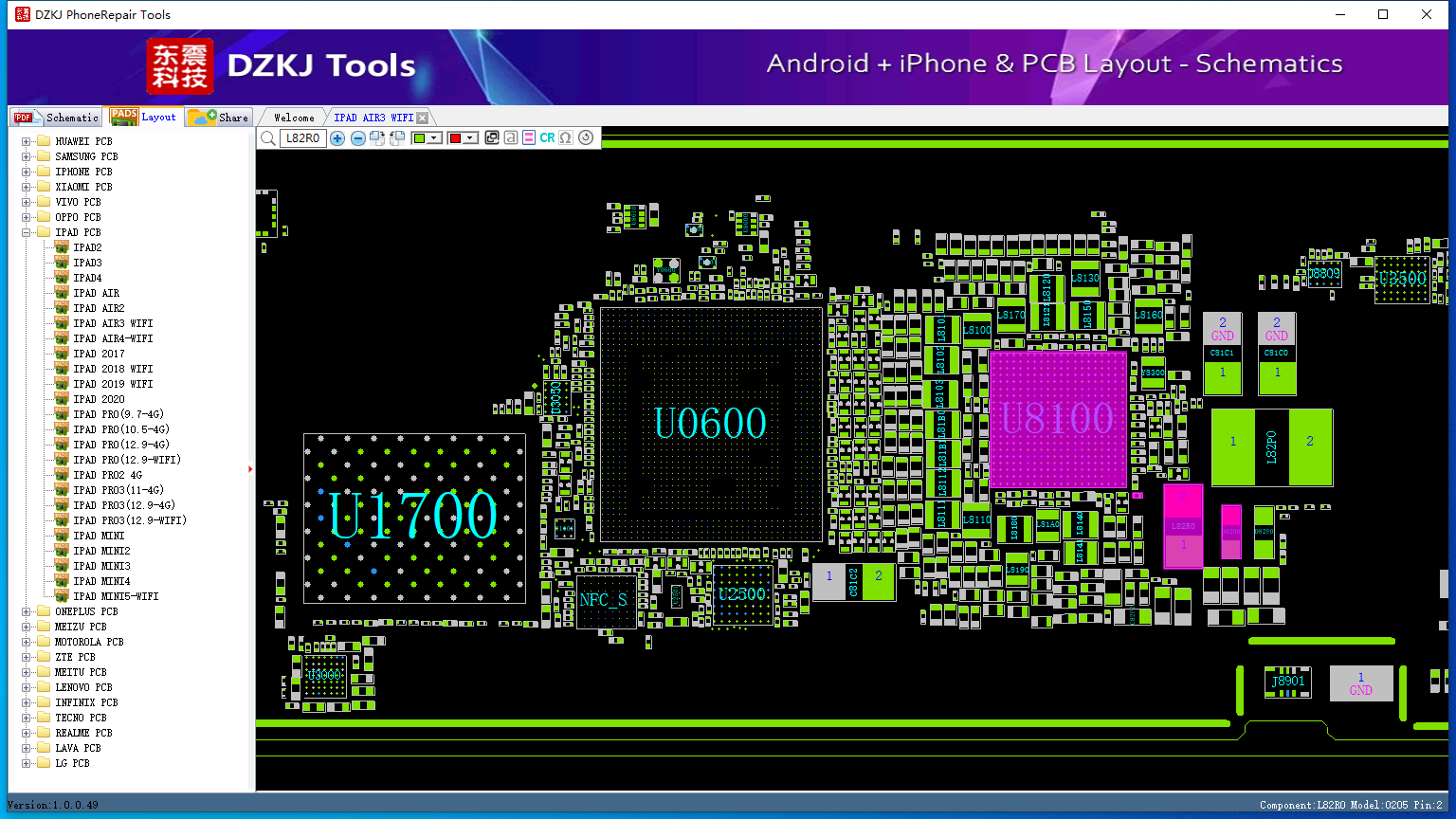Screen dimensions: 1456x819
Task: Expand the HUAWEI PCB folder
Action: coord(27,141)
